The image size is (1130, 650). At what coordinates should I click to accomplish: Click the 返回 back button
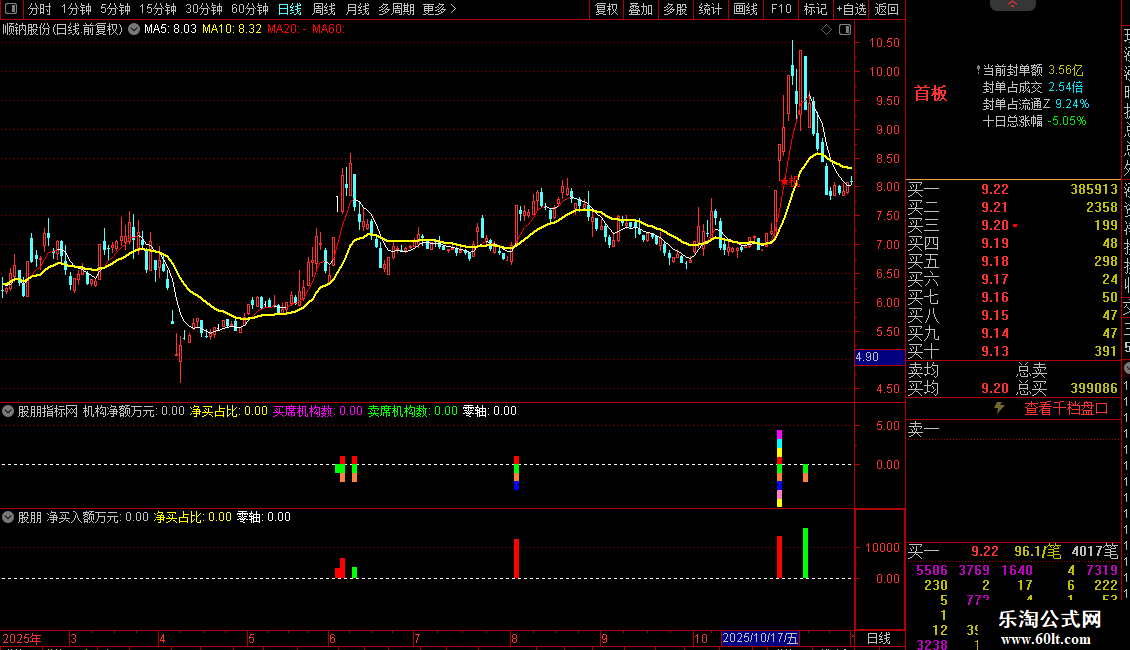886,9
